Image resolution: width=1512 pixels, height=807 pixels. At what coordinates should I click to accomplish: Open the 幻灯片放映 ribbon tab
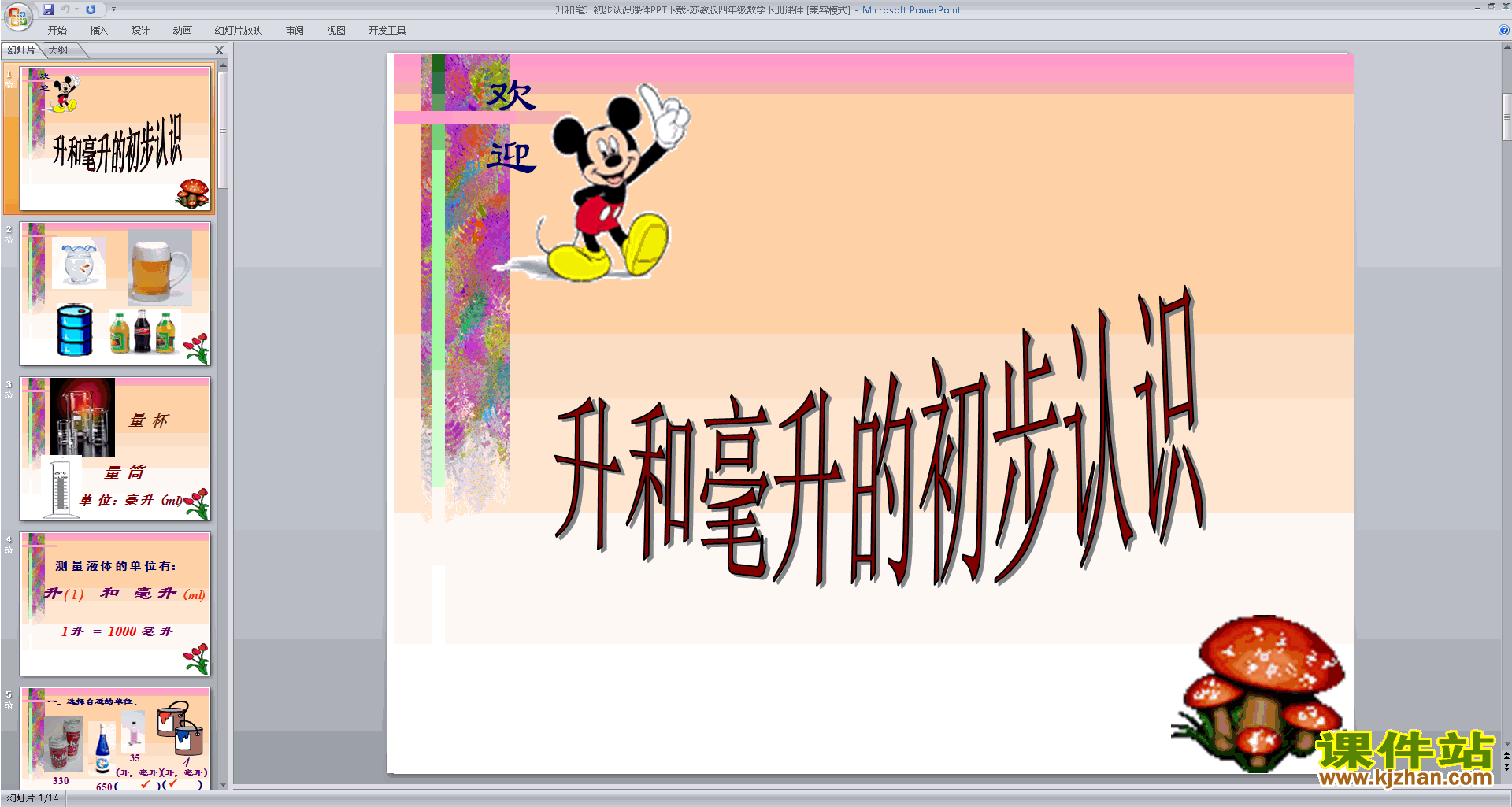click(239, 31)
